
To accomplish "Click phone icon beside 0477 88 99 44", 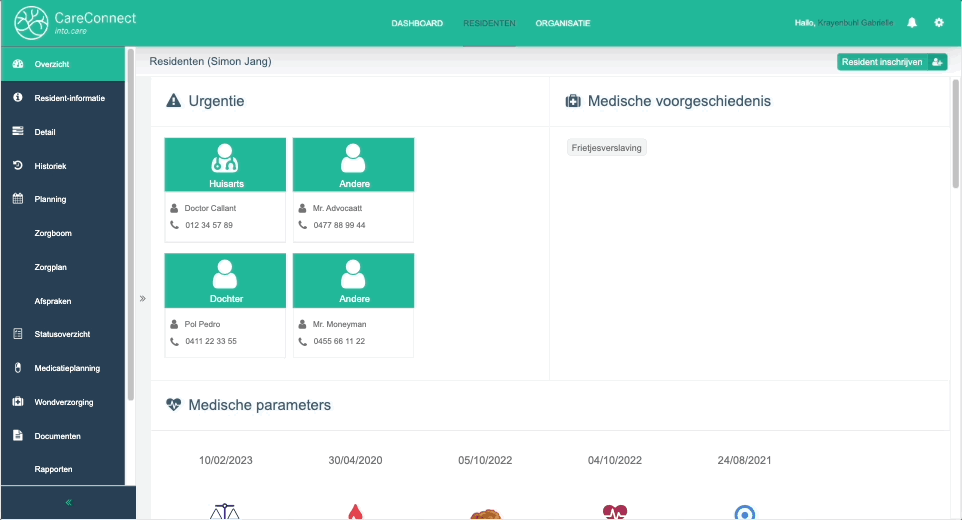I will (302, 225).
